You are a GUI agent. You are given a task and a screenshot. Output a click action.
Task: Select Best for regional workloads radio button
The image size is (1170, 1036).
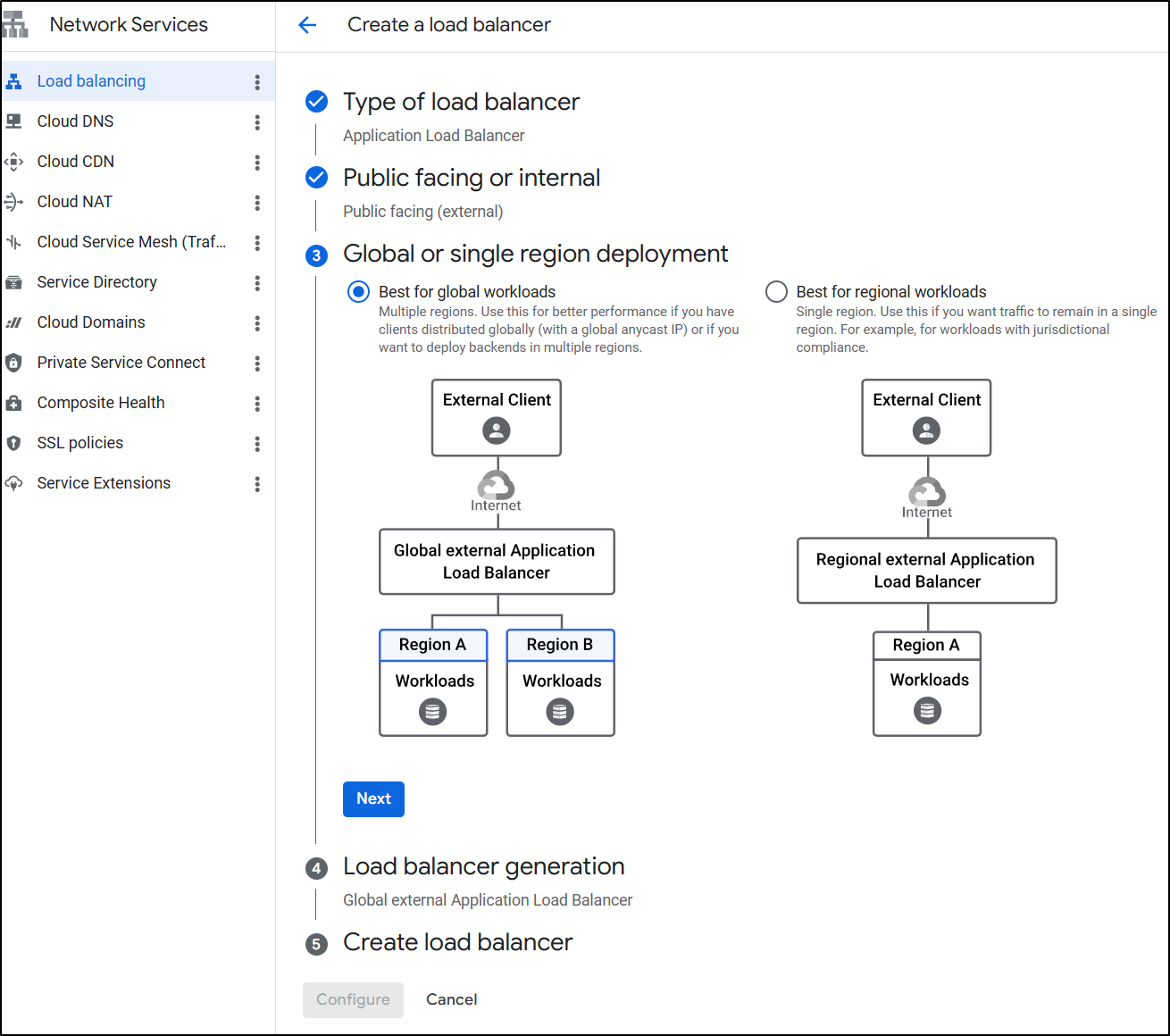(776, 292)
